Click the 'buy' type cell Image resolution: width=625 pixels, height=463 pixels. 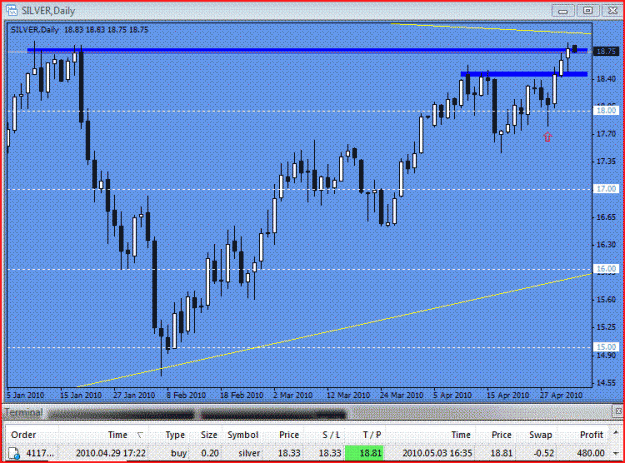pos(179,453)
